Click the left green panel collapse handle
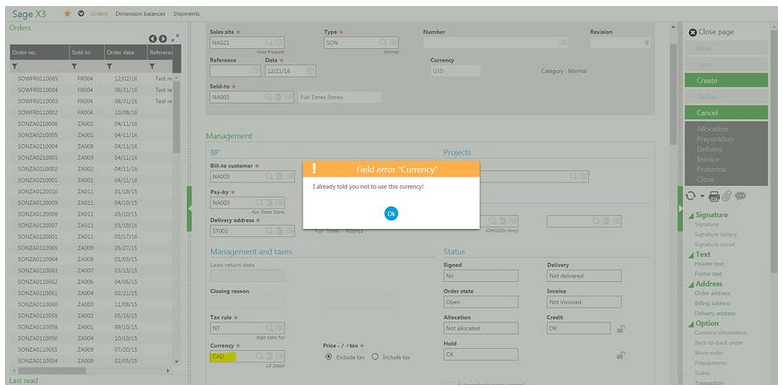783x389 pixels. [189, 209]
